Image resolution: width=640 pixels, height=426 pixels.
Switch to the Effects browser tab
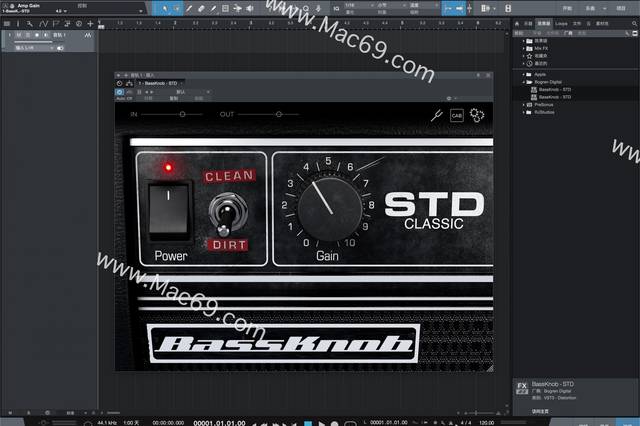[x=544, y=24]
